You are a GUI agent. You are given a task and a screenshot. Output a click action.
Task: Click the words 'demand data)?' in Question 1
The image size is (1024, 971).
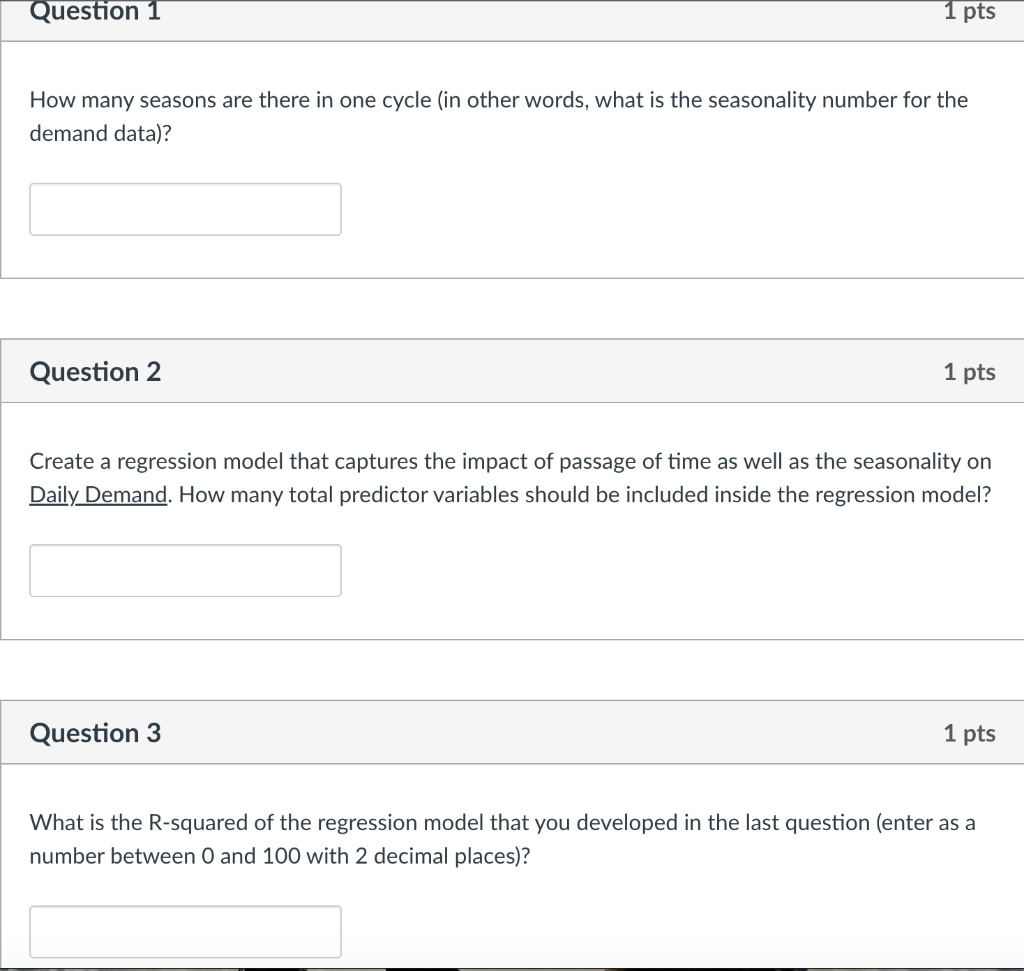pyautogui.click(x=100, y=134)
